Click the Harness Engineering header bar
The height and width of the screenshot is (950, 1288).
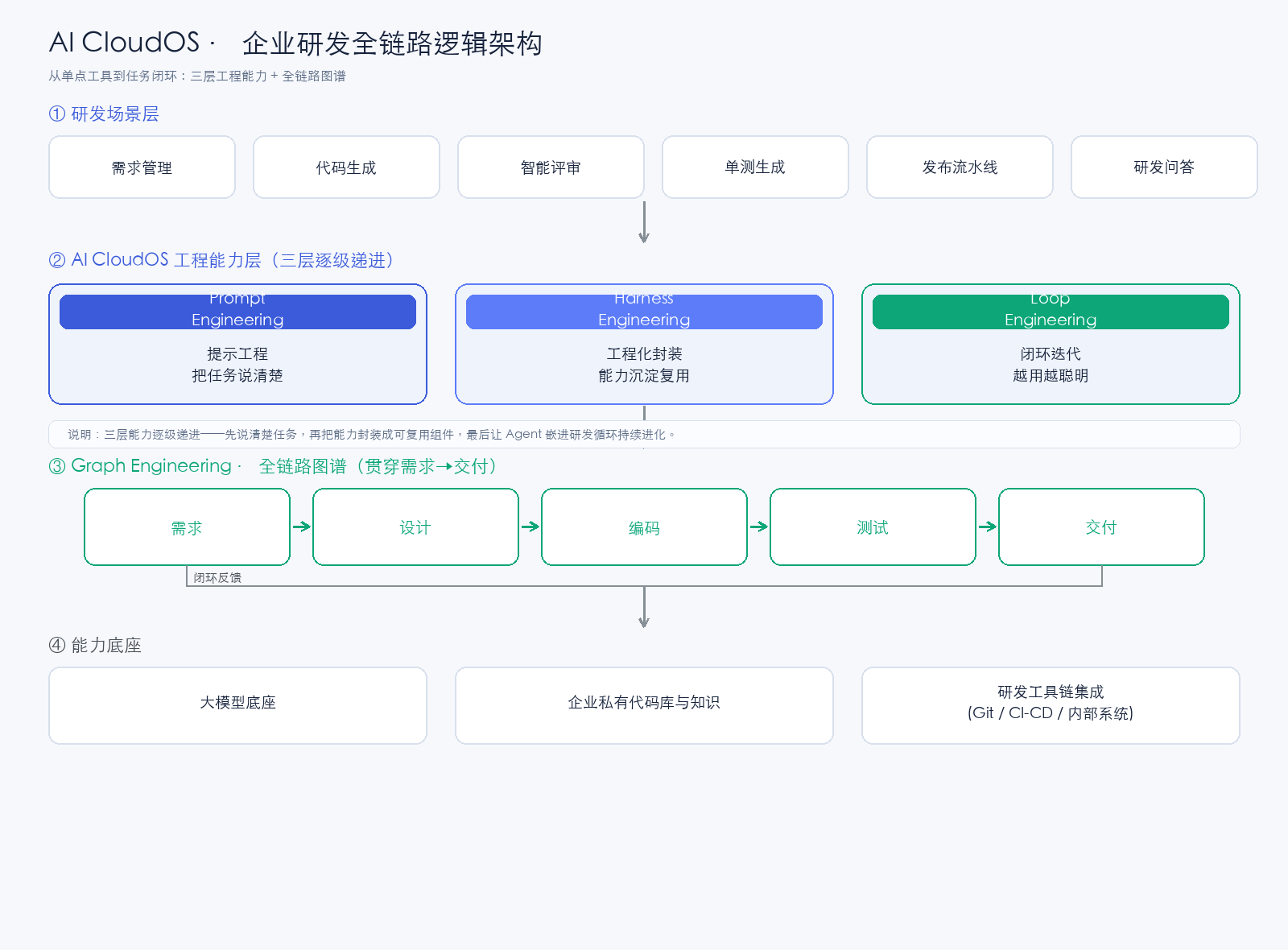click(x=644, y=312)
